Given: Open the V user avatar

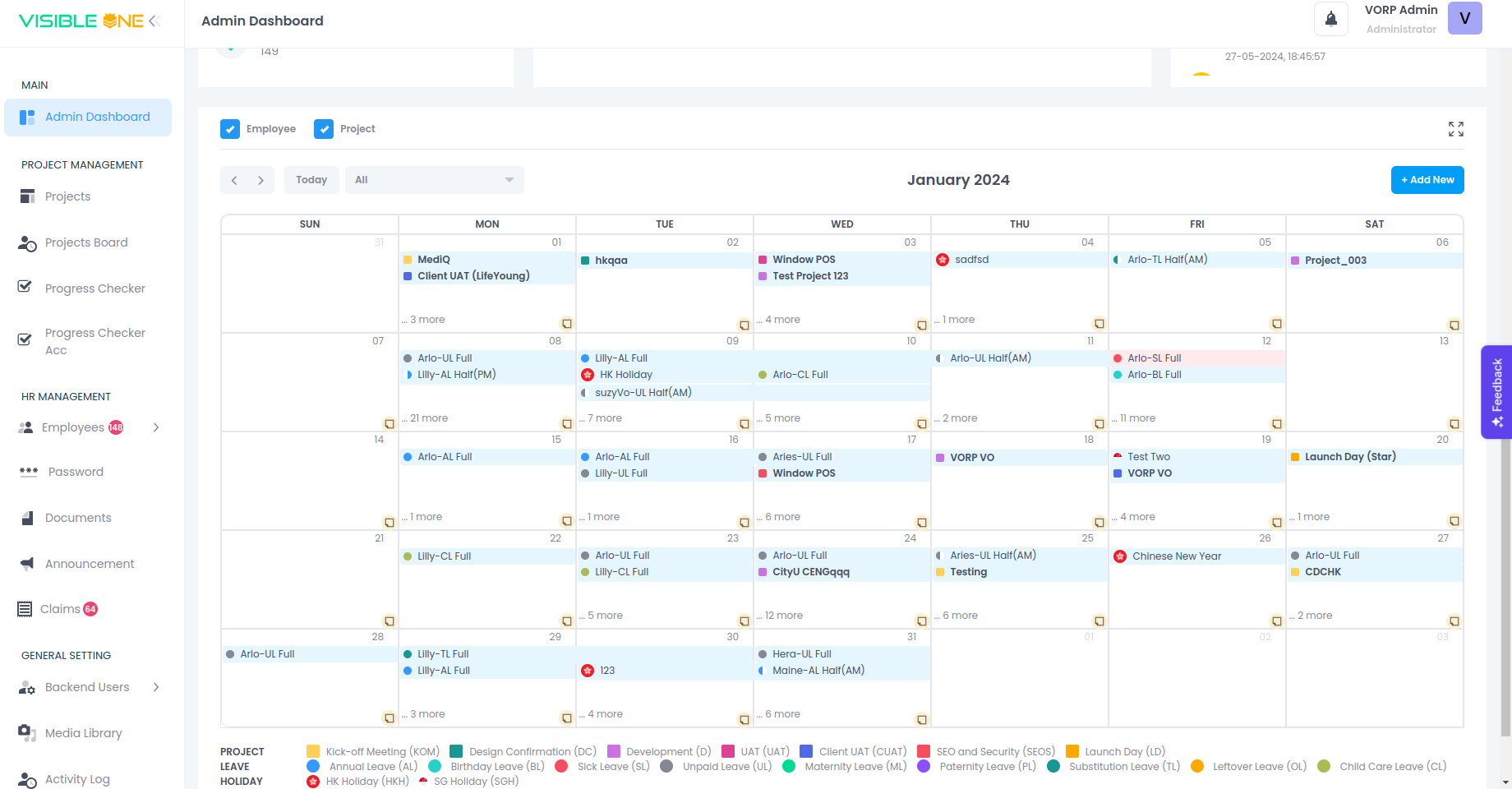Looking at the screenshot, I should tap(1464, 19).
